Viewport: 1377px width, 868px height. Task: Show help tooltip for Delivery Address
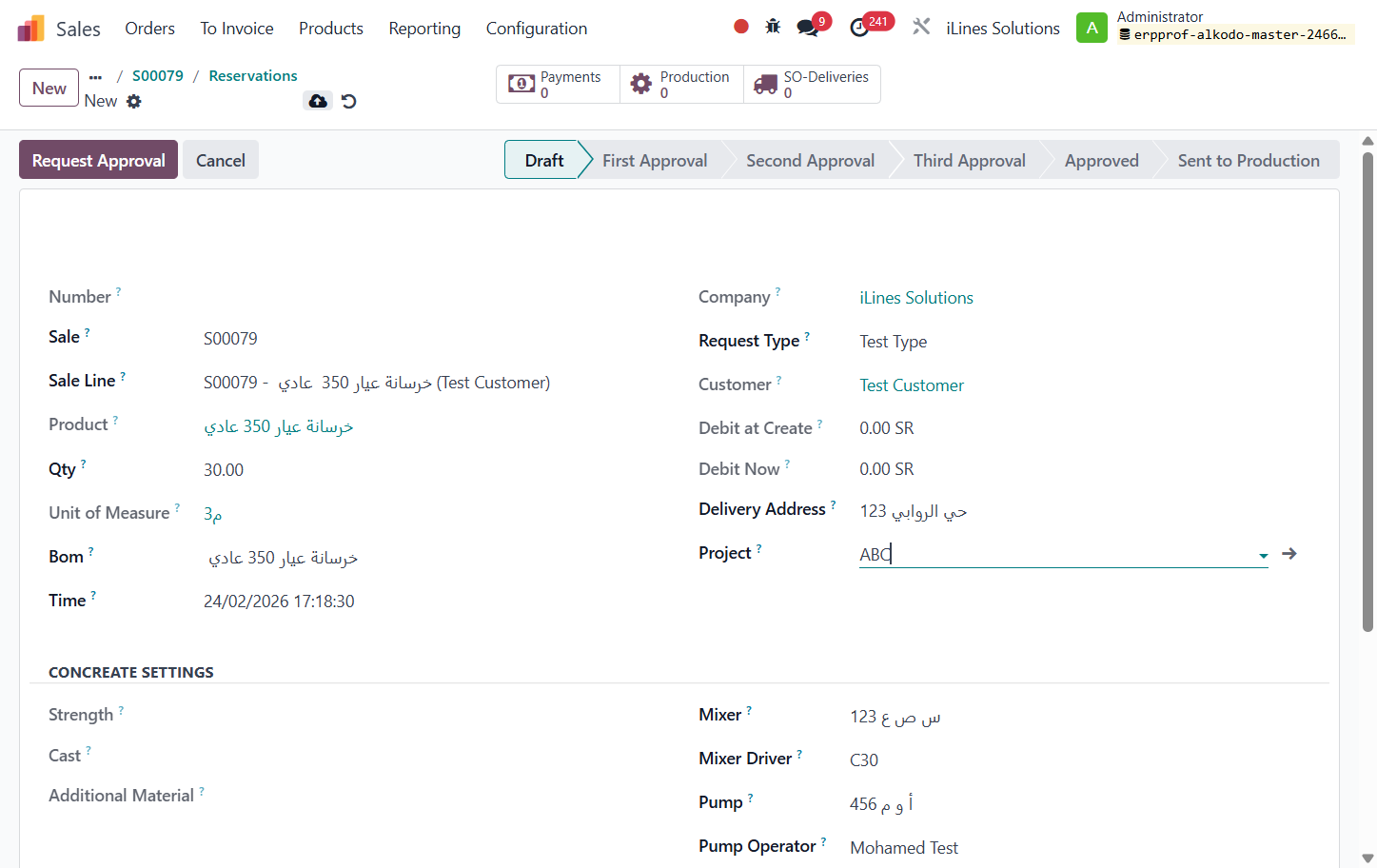tap(833, 504)
